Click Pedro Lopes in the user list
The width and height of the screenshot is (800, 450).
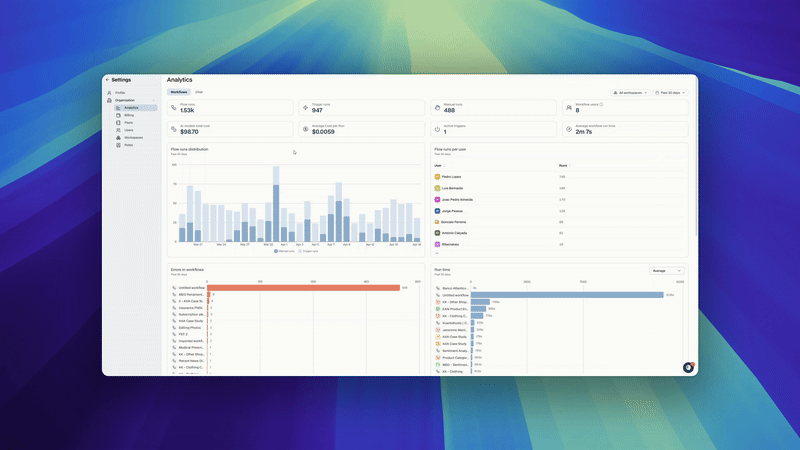click(x=451, y=177)
